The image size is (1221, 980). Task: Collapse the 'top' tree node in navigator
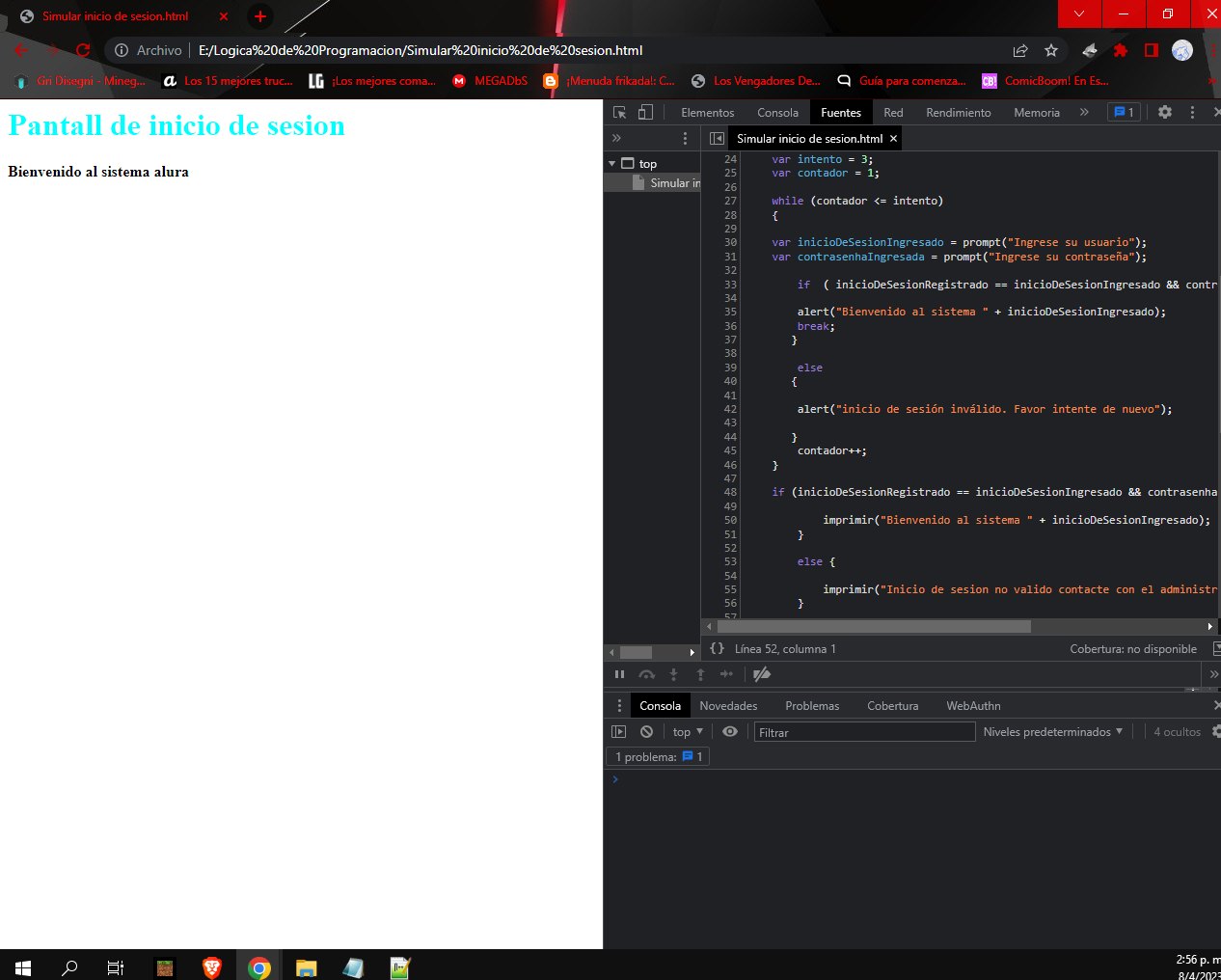(x=611, y=164)
